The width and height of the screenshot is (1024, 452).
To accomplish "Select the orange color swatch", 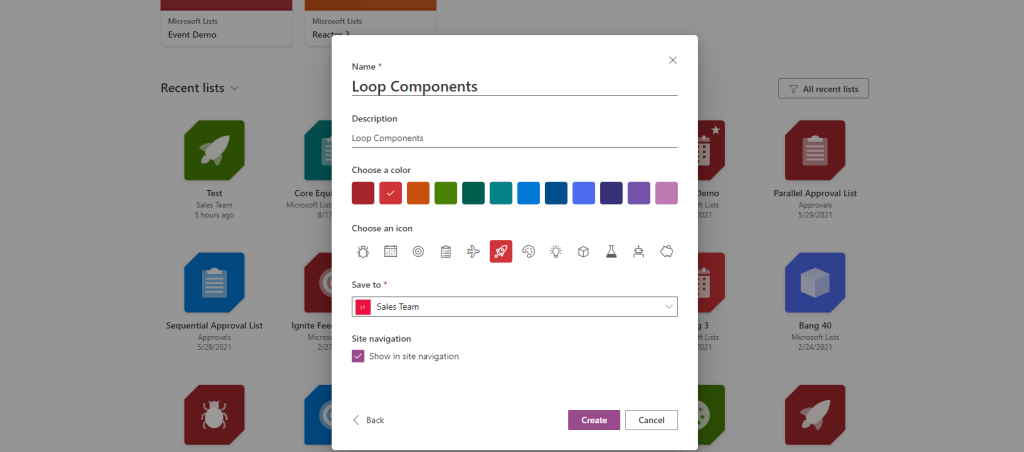I will point(418,193).
